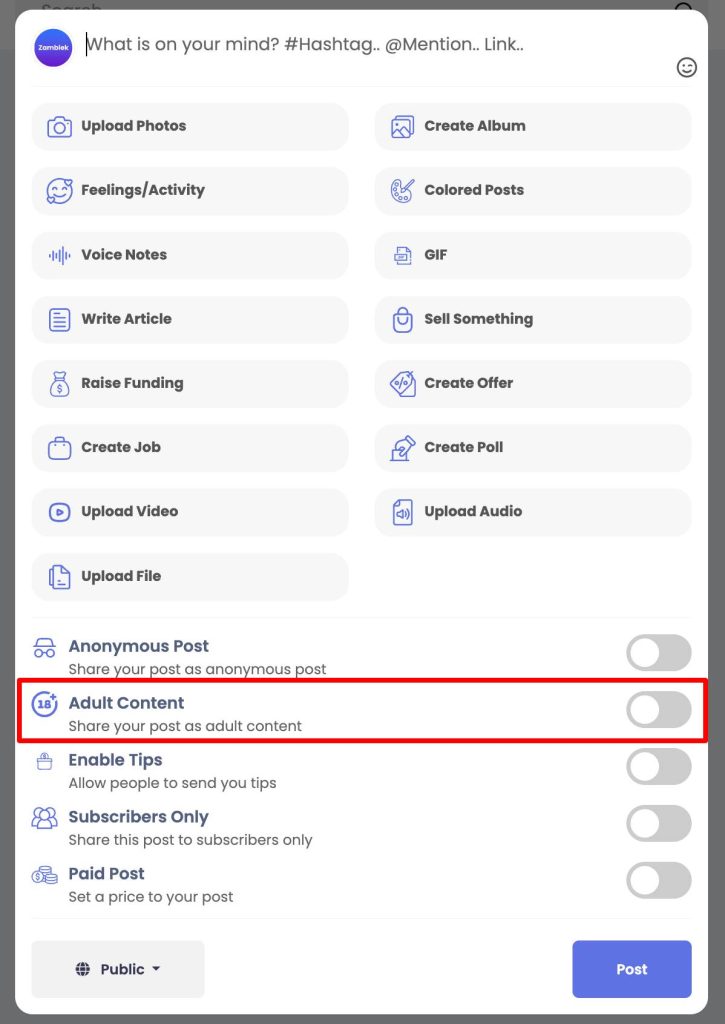Select the Voice Notes waveform icon

pos(59,255)
